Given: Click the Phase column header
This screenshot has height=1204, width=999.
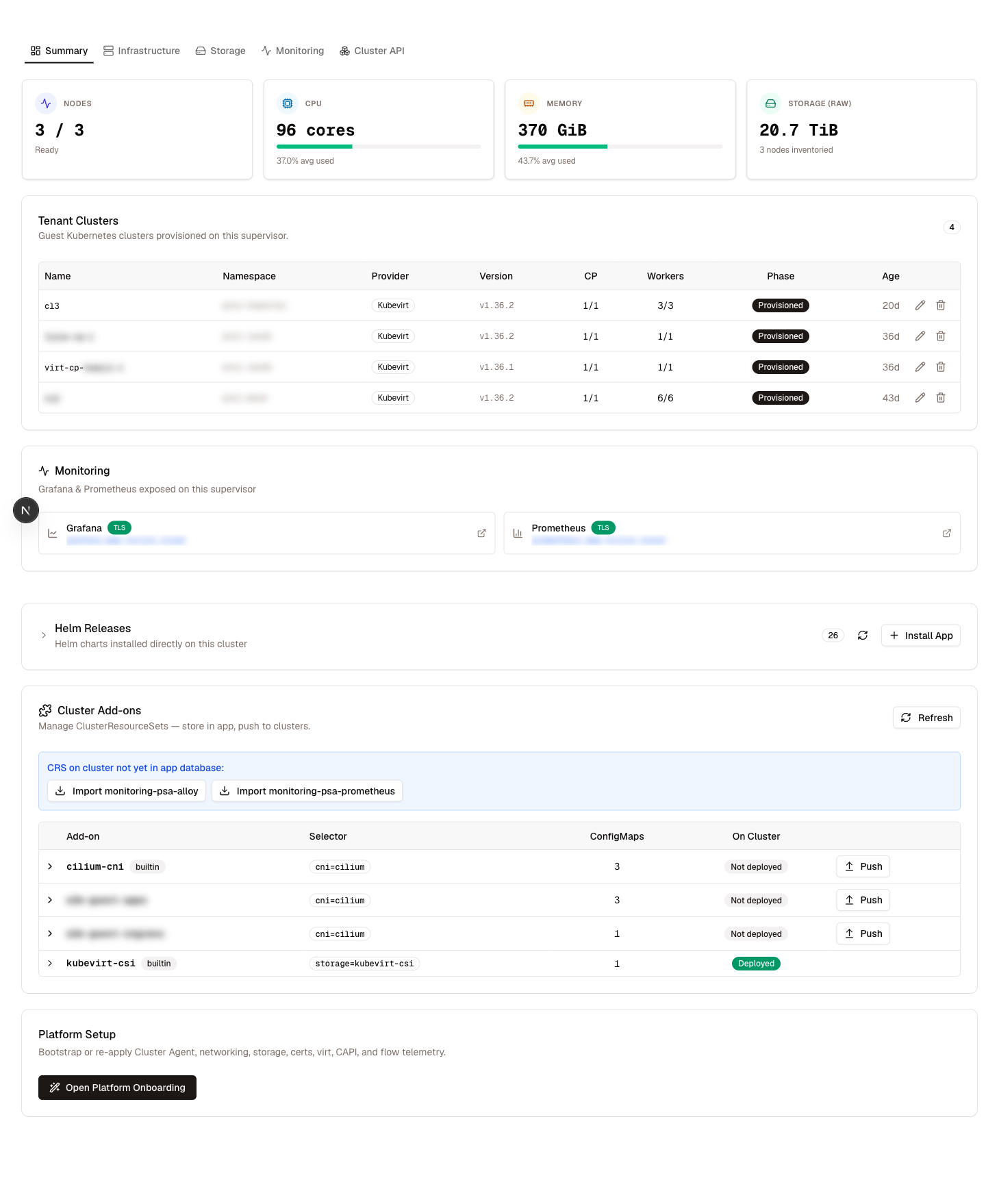Looking at the screenshot, I should point(781,276).
